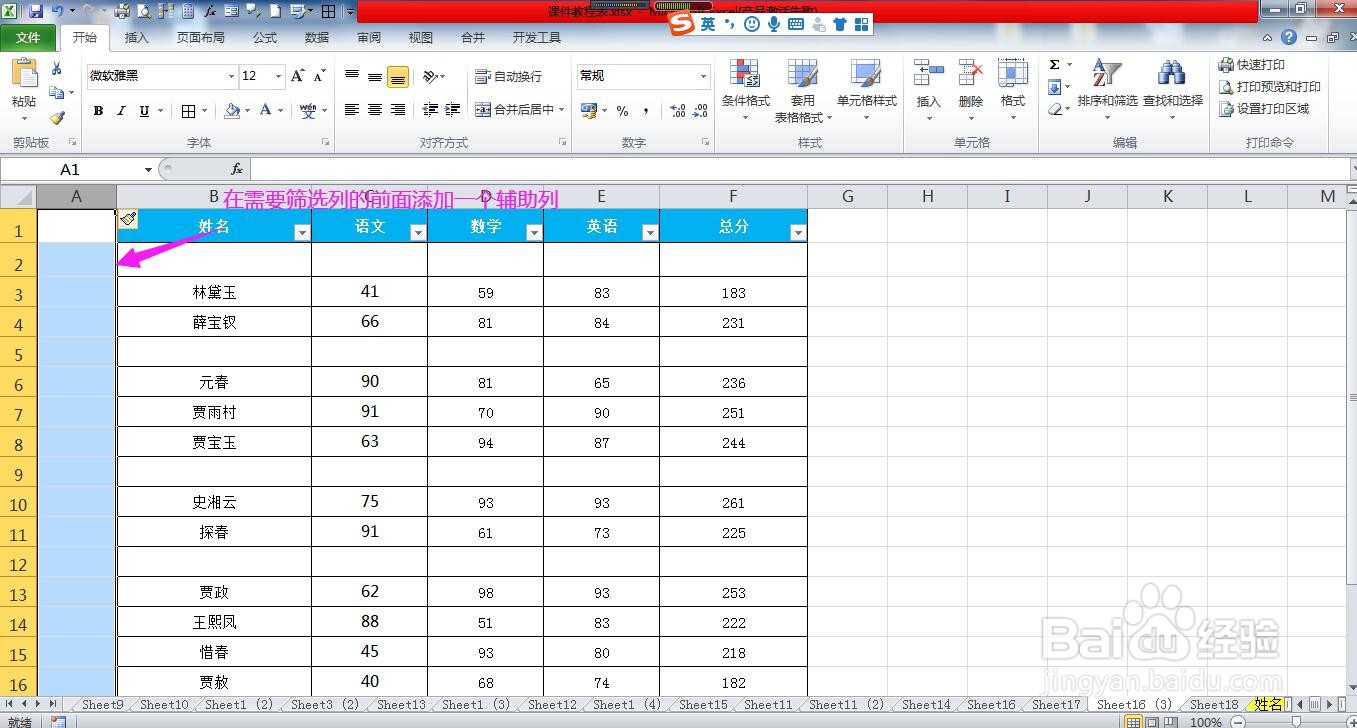Viewport: 1357px width, 728px height.
Task: Align text left with the left align icon
Action: (x=352, y=110)
